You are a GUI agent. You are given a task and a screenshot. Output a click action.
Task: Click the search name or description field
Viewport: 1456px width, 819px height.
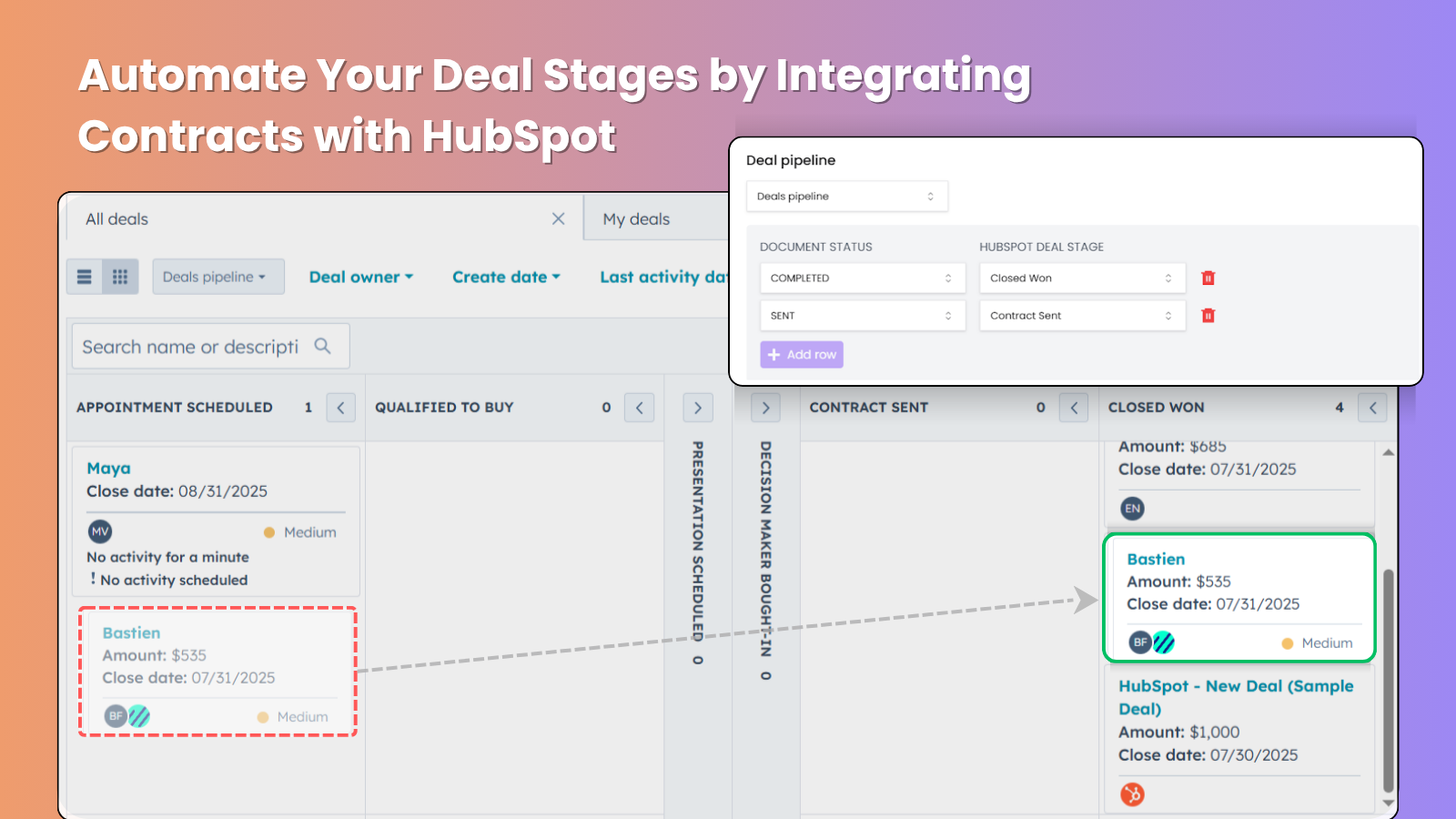pyautogui.click(x=190, y=347)
